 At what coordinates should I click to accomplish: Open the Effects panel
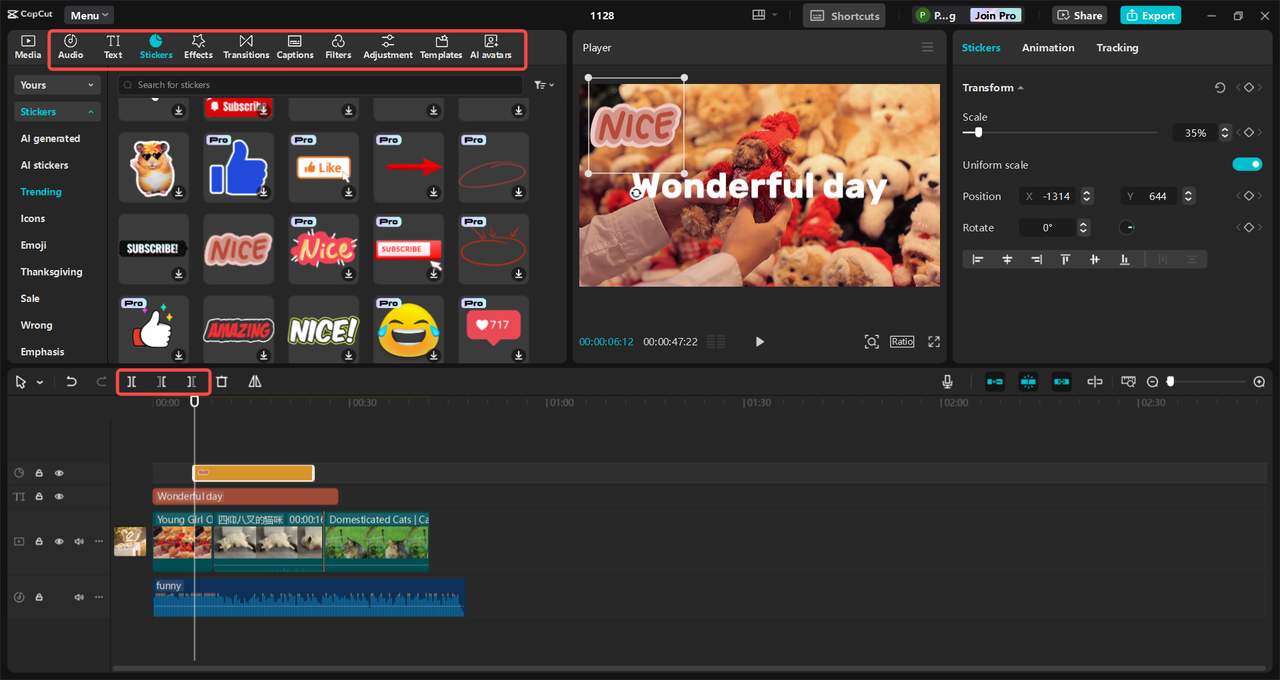click(x=198, y=47)
